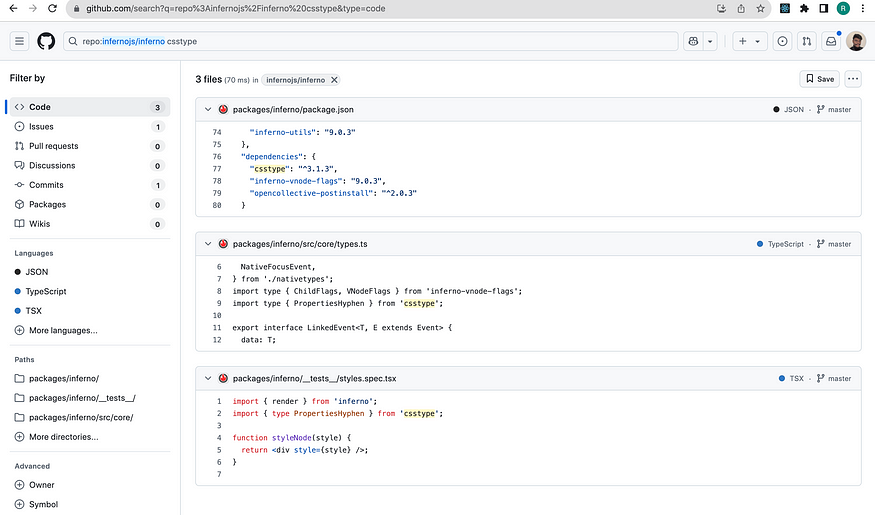The image size is (875, 515).
Task: Select the Discussions filter
Action: [x=90, y=166]
